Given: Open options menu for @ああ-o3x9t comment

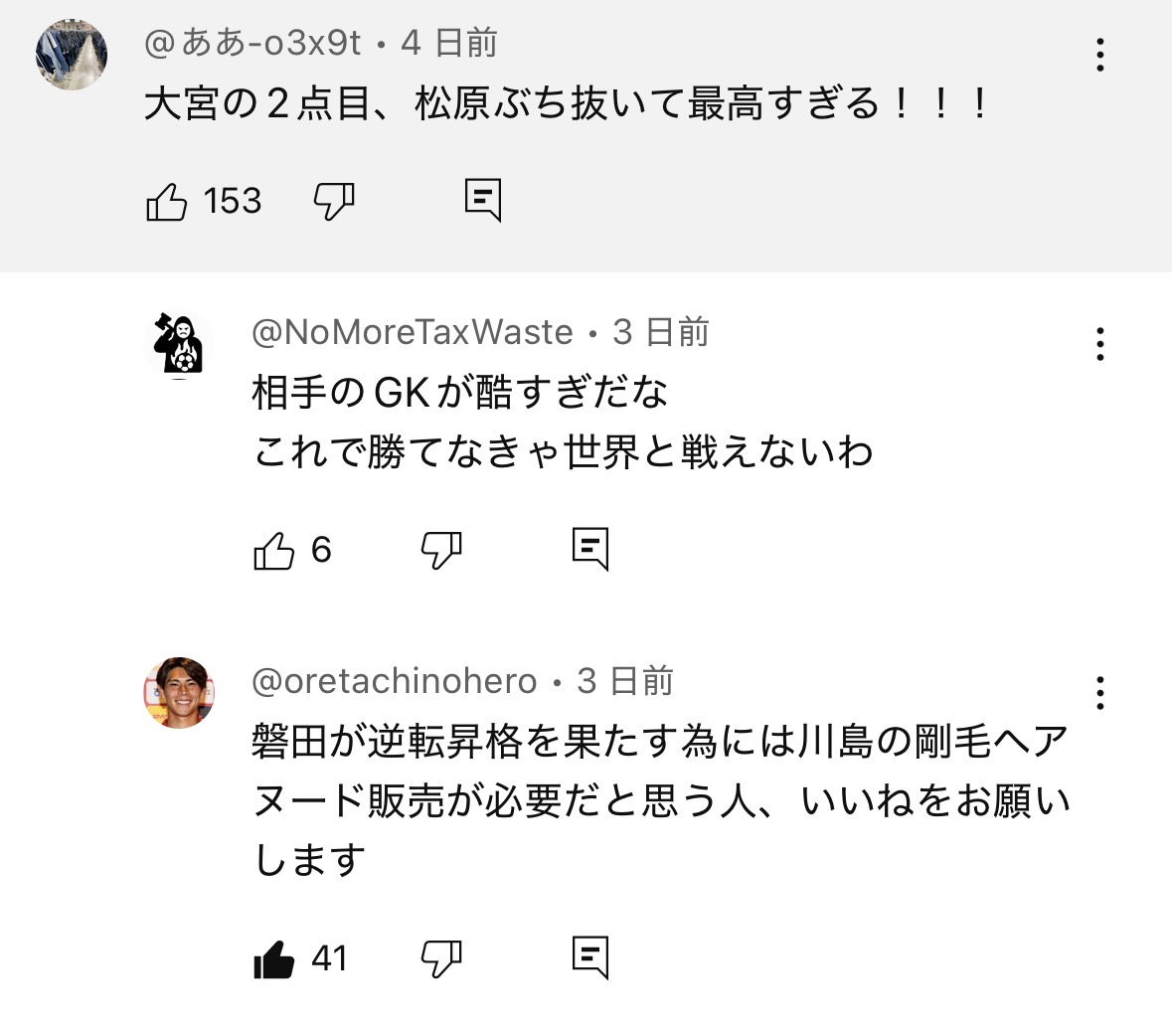Looking at the screenshot, I should 1100,55.
